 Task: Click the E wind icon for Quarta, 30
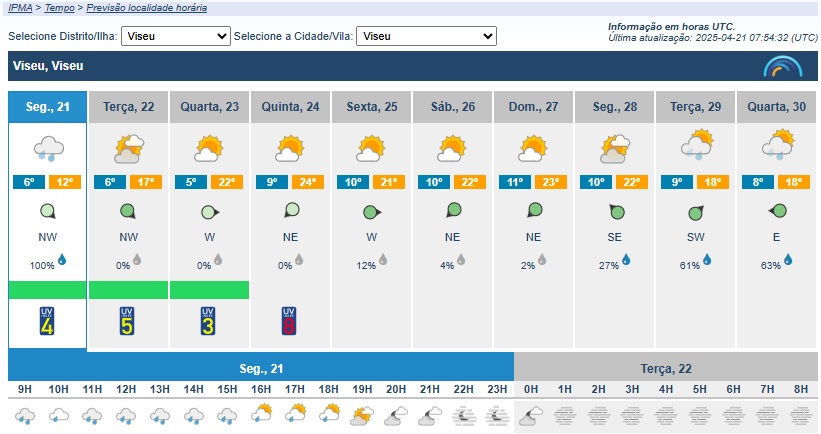pyautogui.click(x=778, y=211)
